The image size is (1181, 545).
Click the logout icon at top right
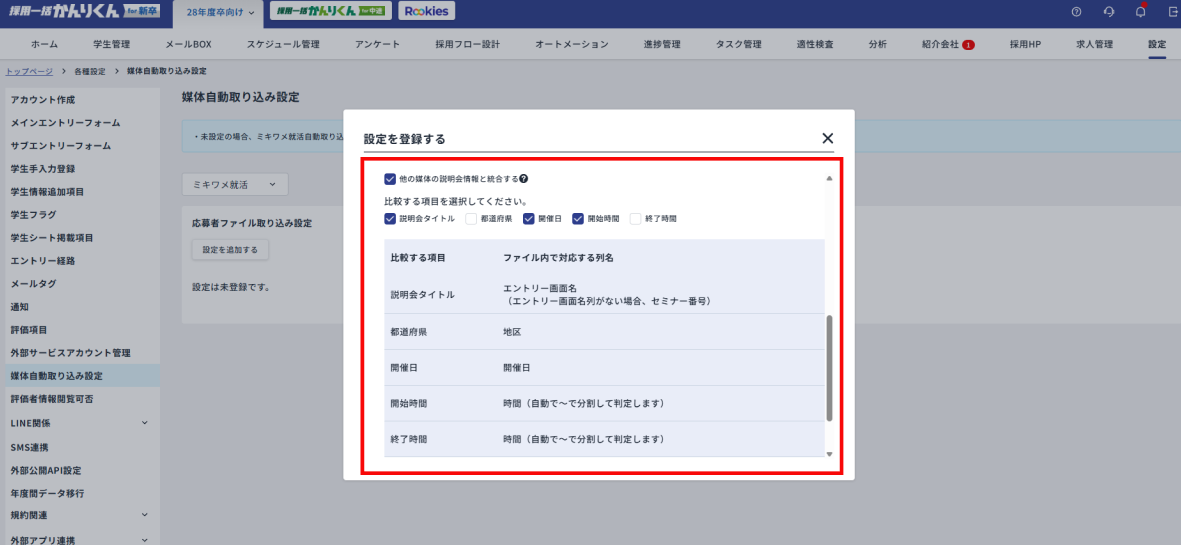coord(1172,12)
